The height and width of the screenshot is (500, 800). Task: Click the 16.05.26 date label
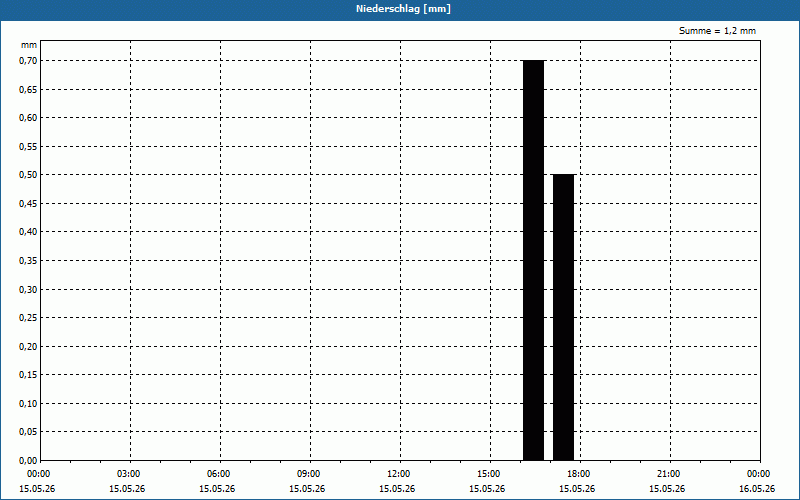click(x=757, y=489)
